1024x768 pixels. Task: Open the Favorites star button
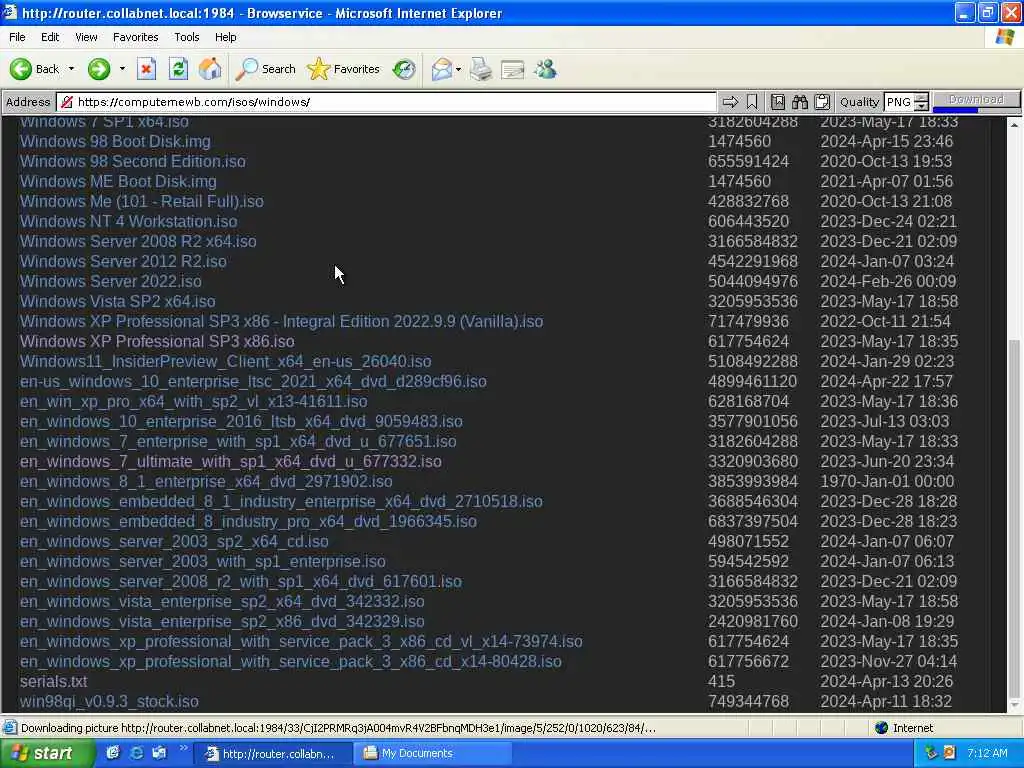[x=344, y=69]
